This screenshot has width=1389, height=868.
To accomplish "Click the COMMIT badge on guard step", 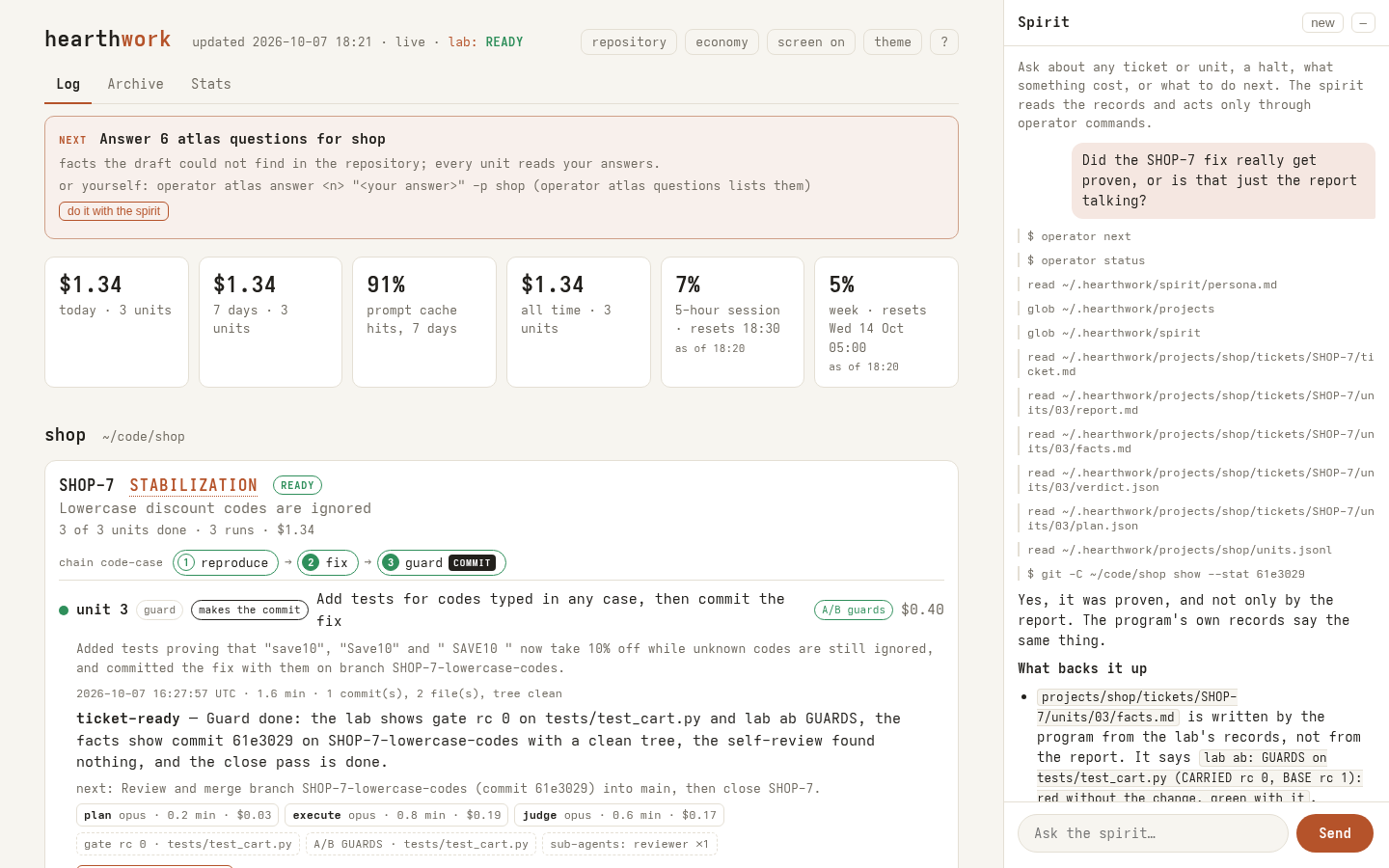I will click(472, 562).
